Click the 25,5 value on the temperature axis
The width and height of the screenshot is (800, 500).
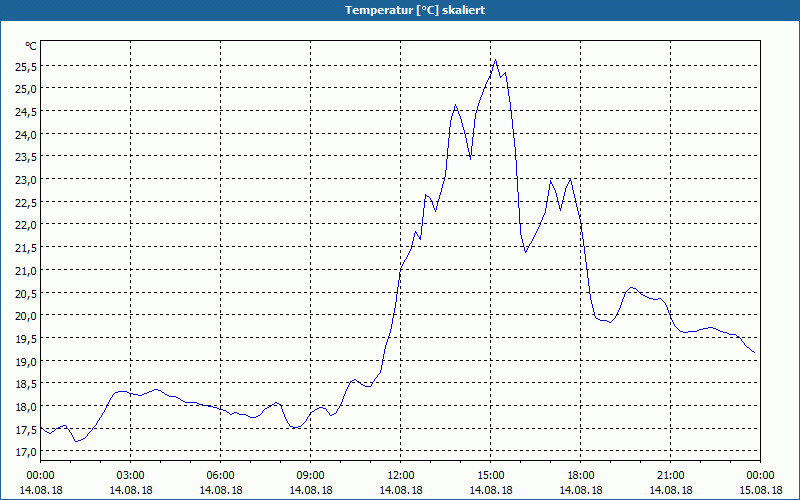tap(26, 66)
